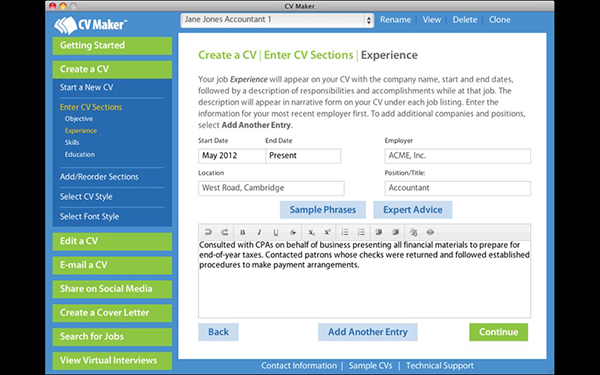Click Rename link in top bar

[x=395, y=20]
